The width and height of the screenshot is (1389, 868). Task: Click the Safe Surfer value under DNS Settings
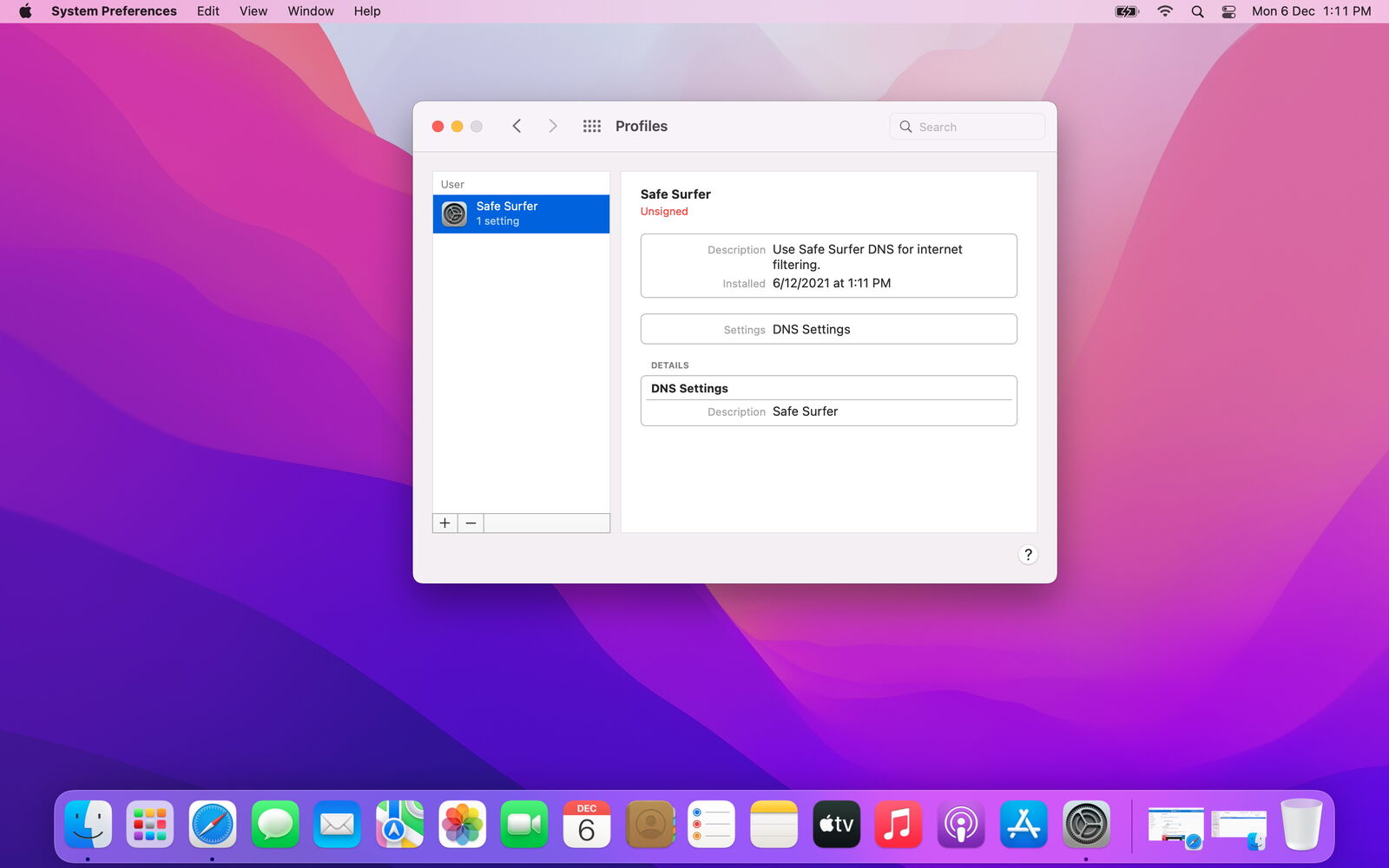(806, 411)
